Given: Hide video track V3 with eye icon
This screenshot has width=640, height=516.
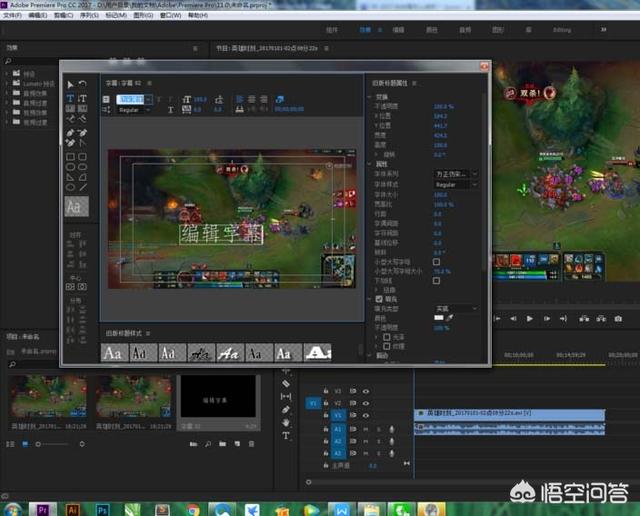Looking at the screenshot, I should tap(366, 391).
